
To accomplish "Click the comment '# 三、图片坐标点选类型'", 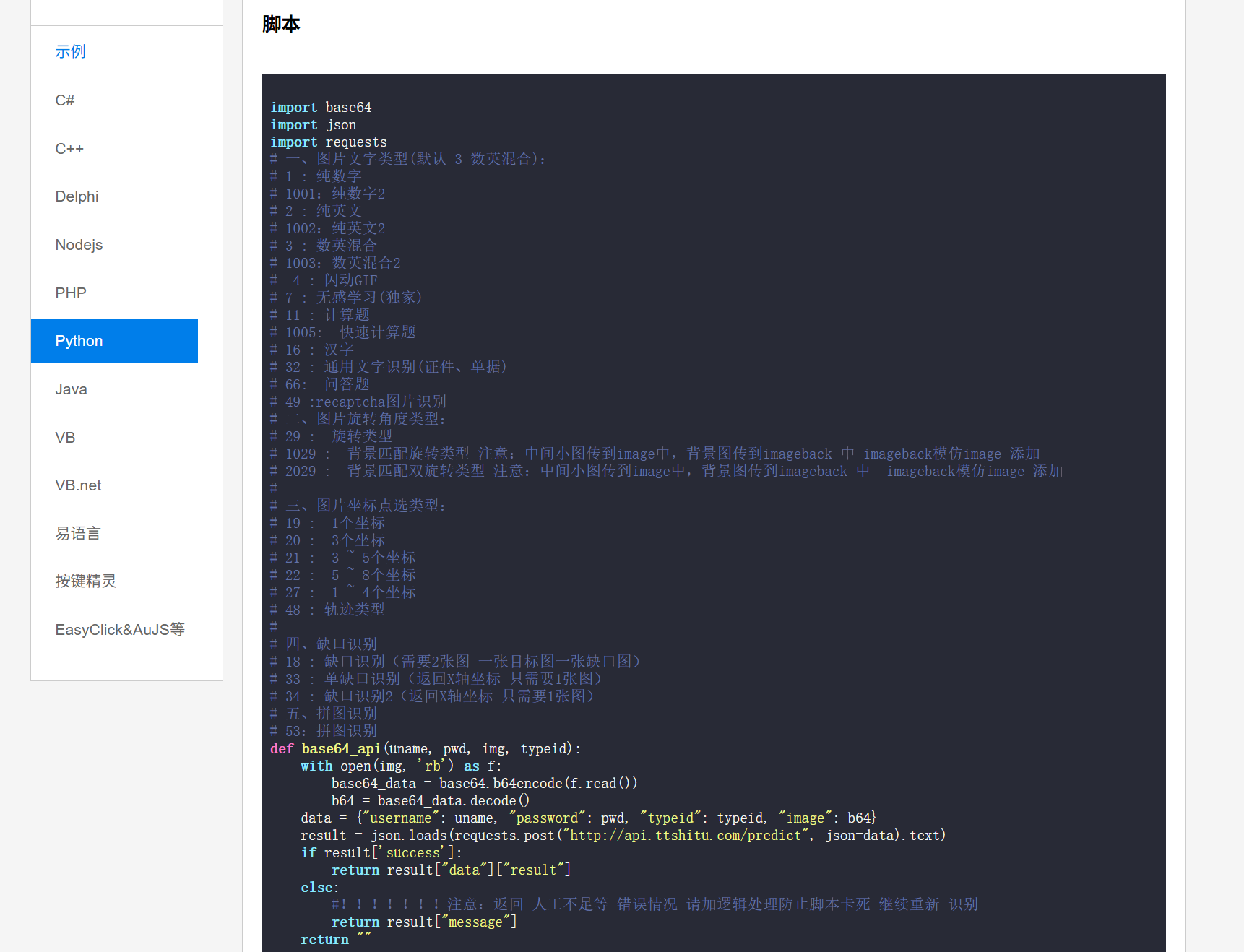I will [358, 506].
